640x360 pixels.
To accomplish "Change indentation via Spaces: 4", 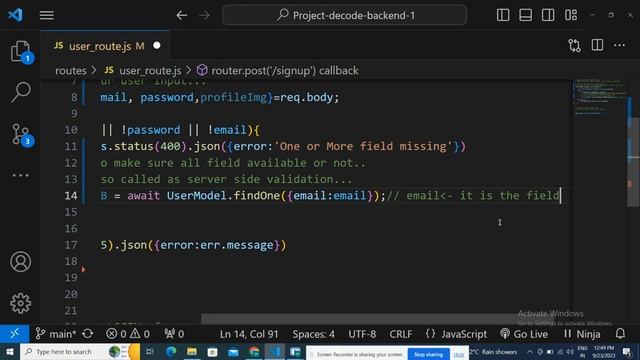I will click(x=313, y=334).
